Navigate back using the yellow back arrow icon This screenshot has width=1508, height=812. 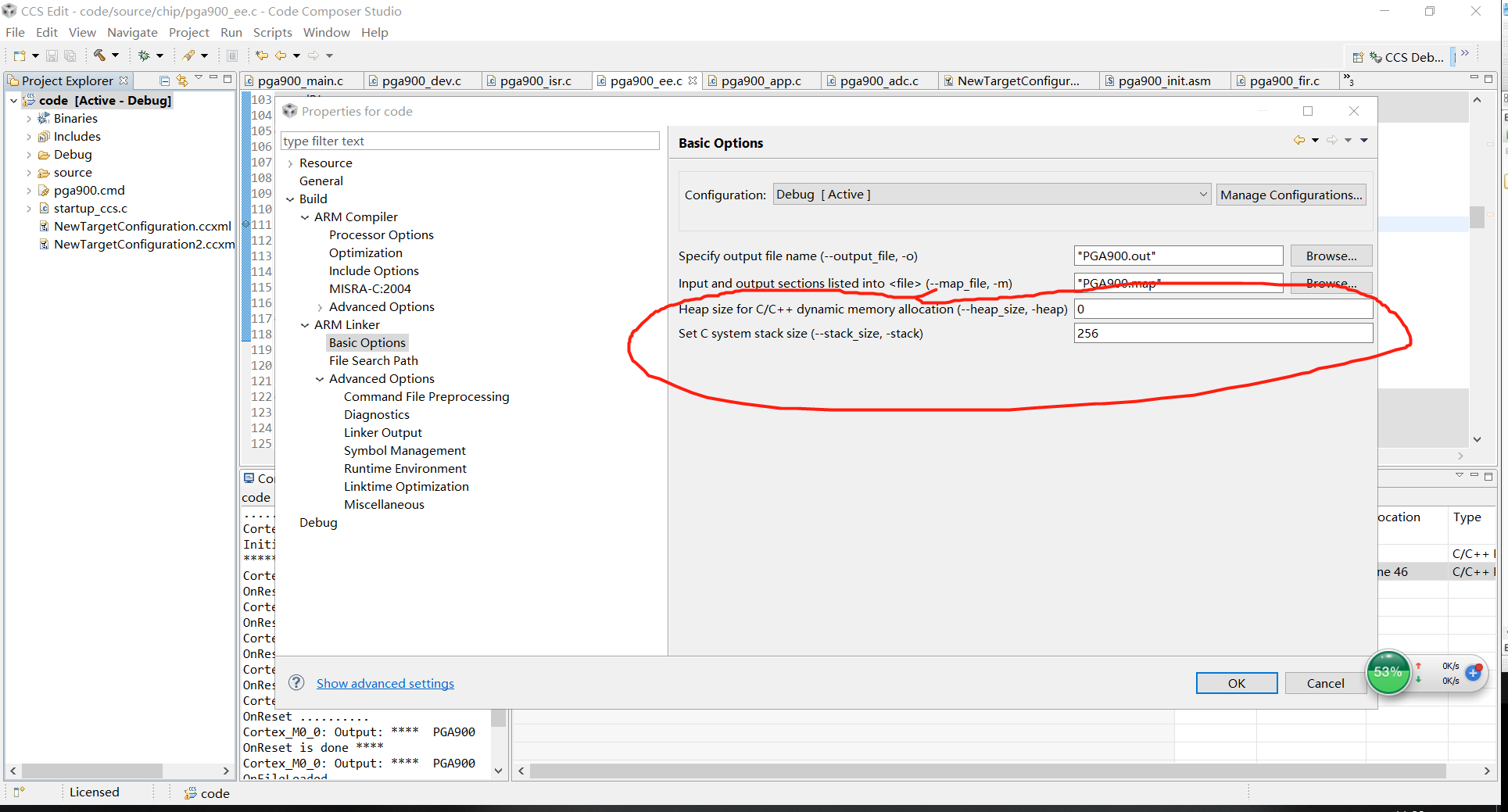tap(281, 55)
